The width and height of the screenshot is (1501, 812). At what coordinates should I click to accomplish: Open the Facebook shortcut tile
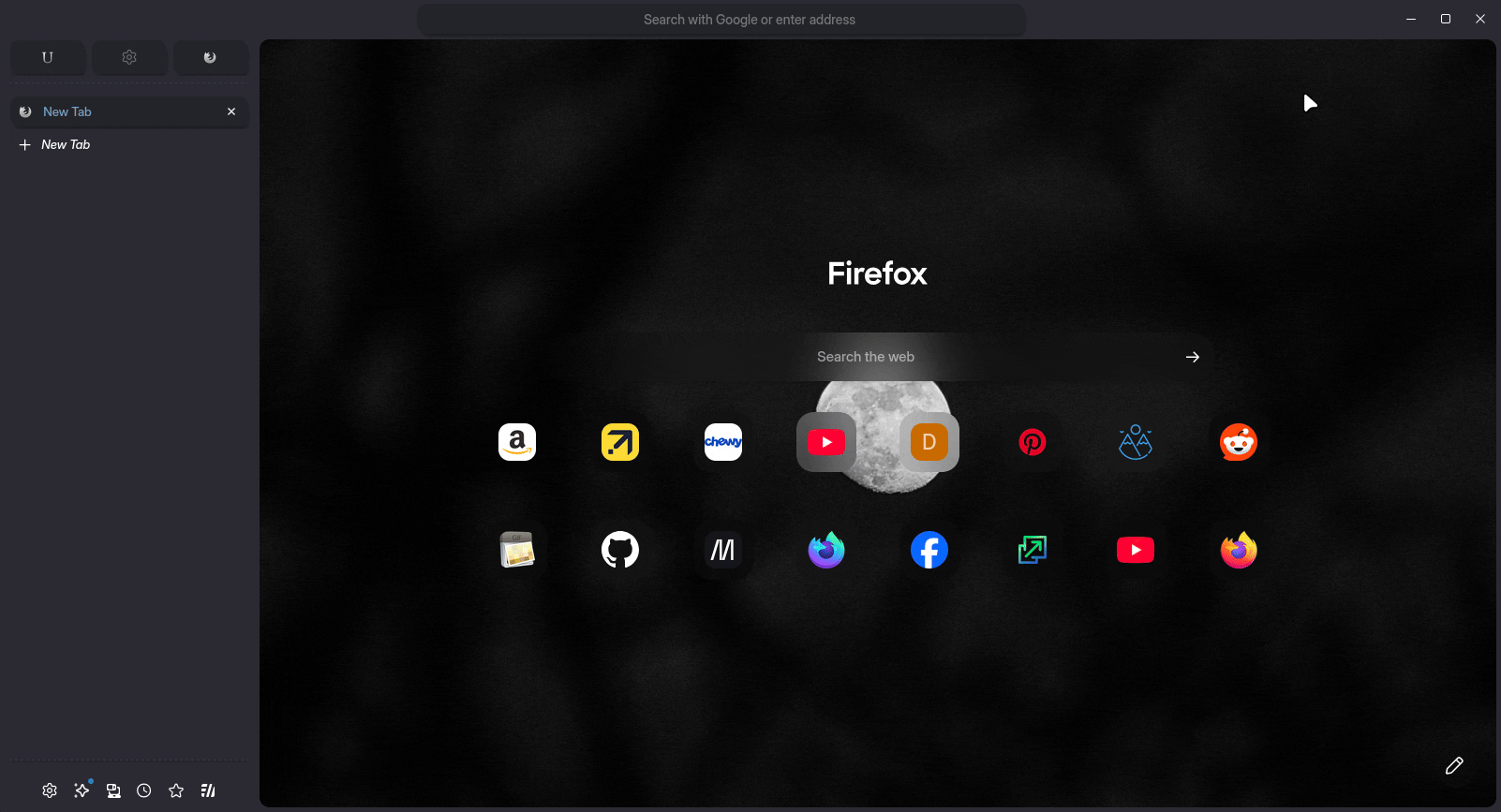(929, 550)
